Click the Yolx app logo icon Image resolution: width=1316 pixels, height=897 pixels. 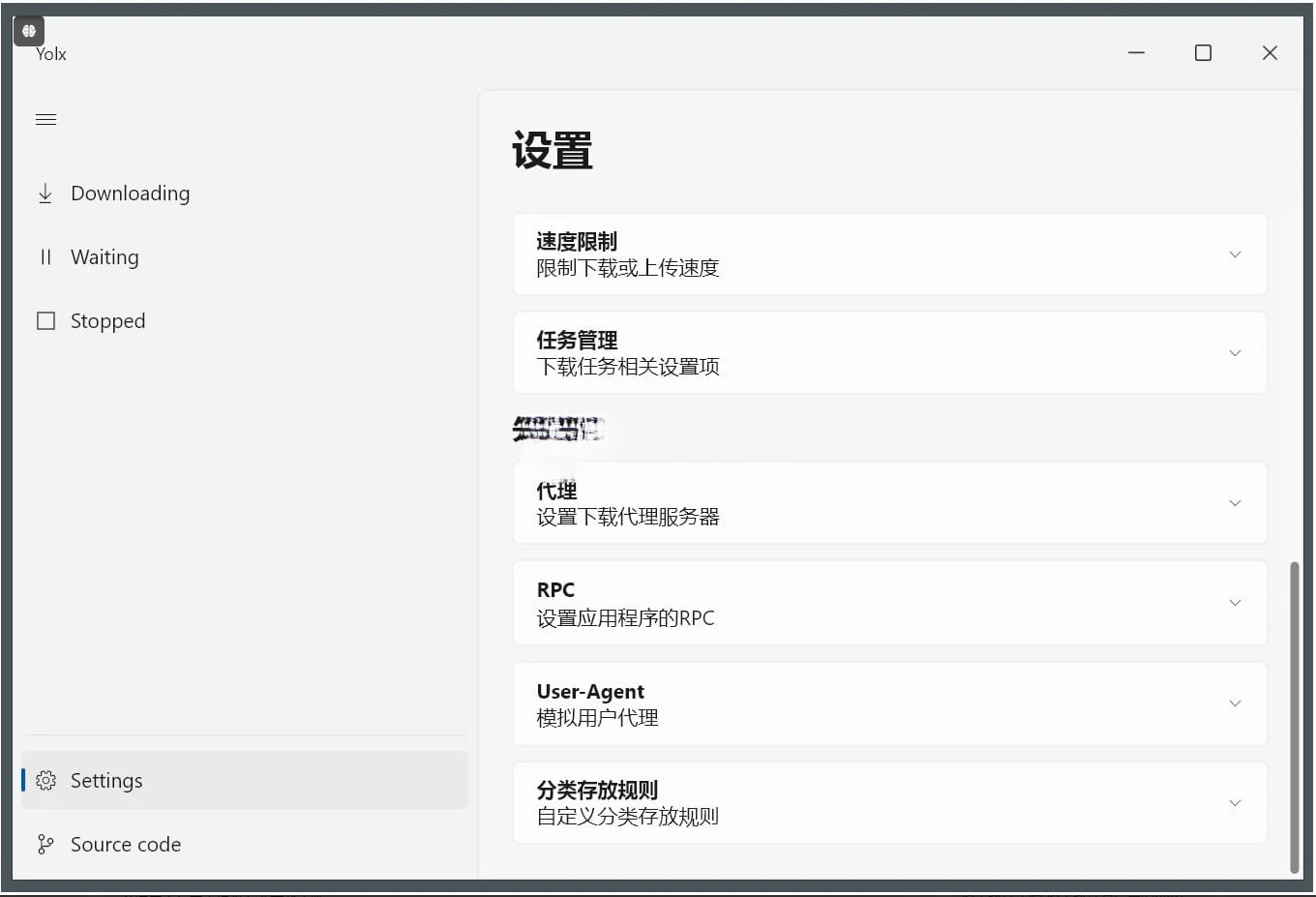(x=29, y=31)
